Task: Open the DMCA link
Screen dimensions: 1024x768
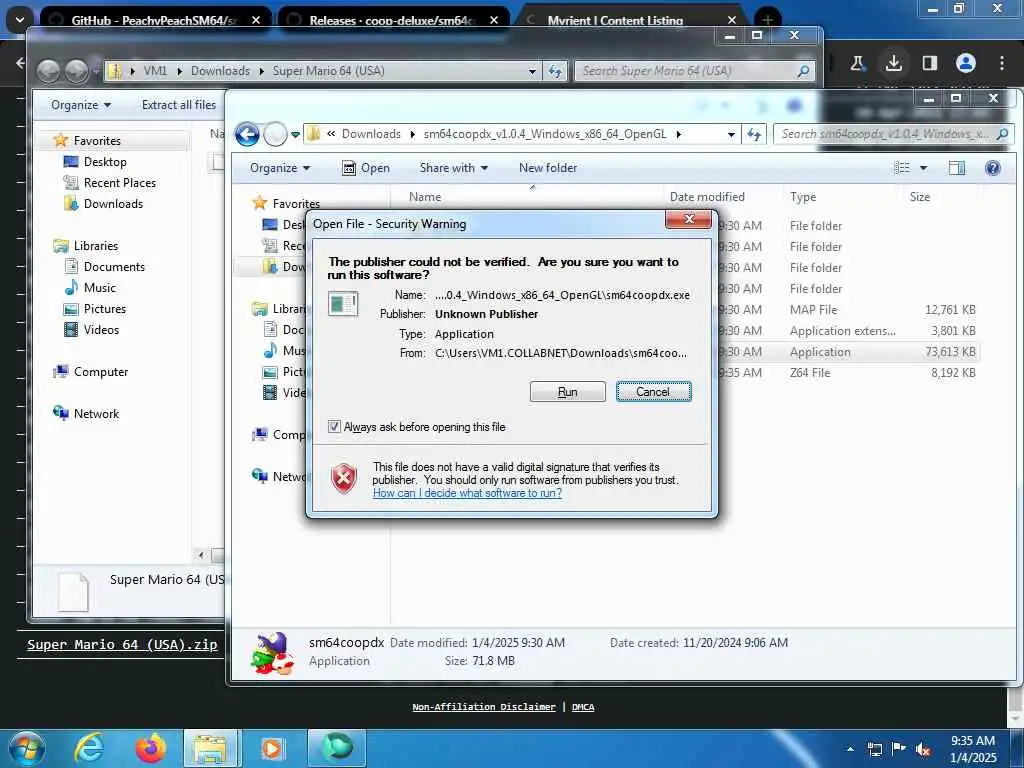Action: [583, 707]
